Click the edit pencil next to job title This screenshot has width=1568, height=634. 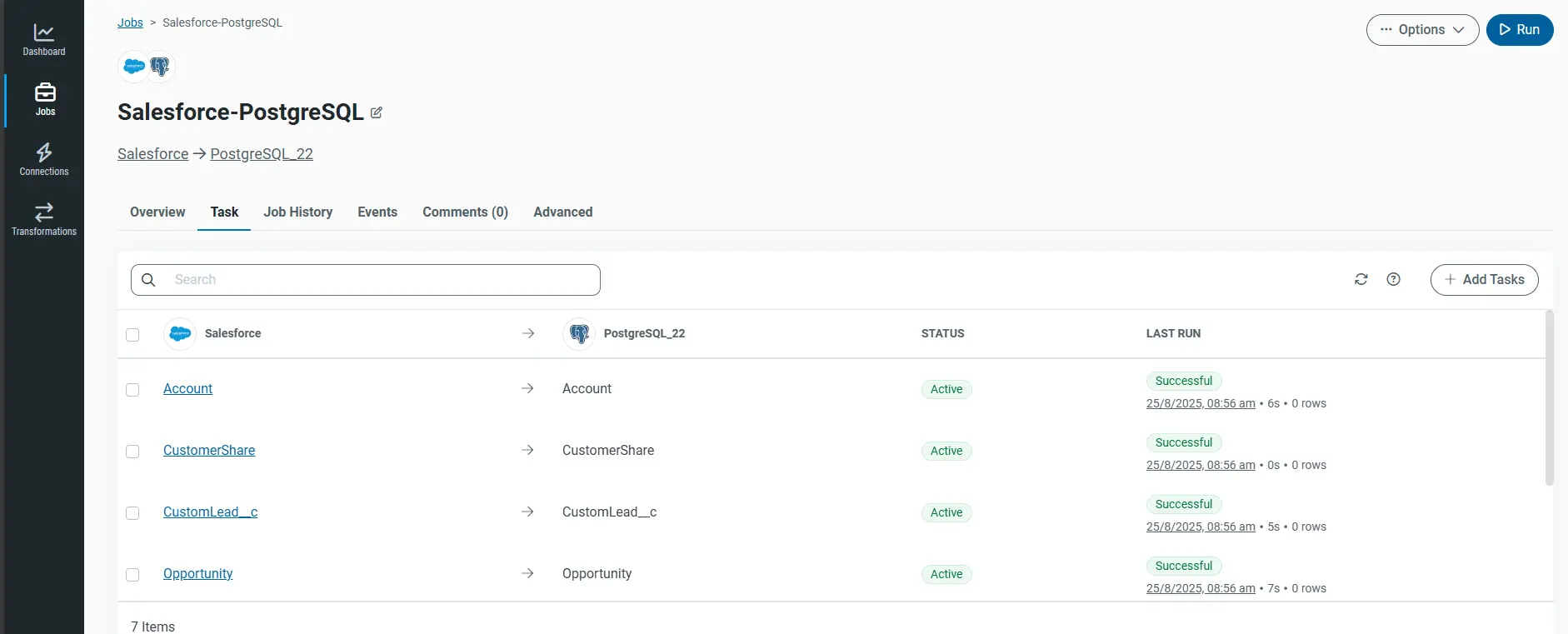point(377,112)
